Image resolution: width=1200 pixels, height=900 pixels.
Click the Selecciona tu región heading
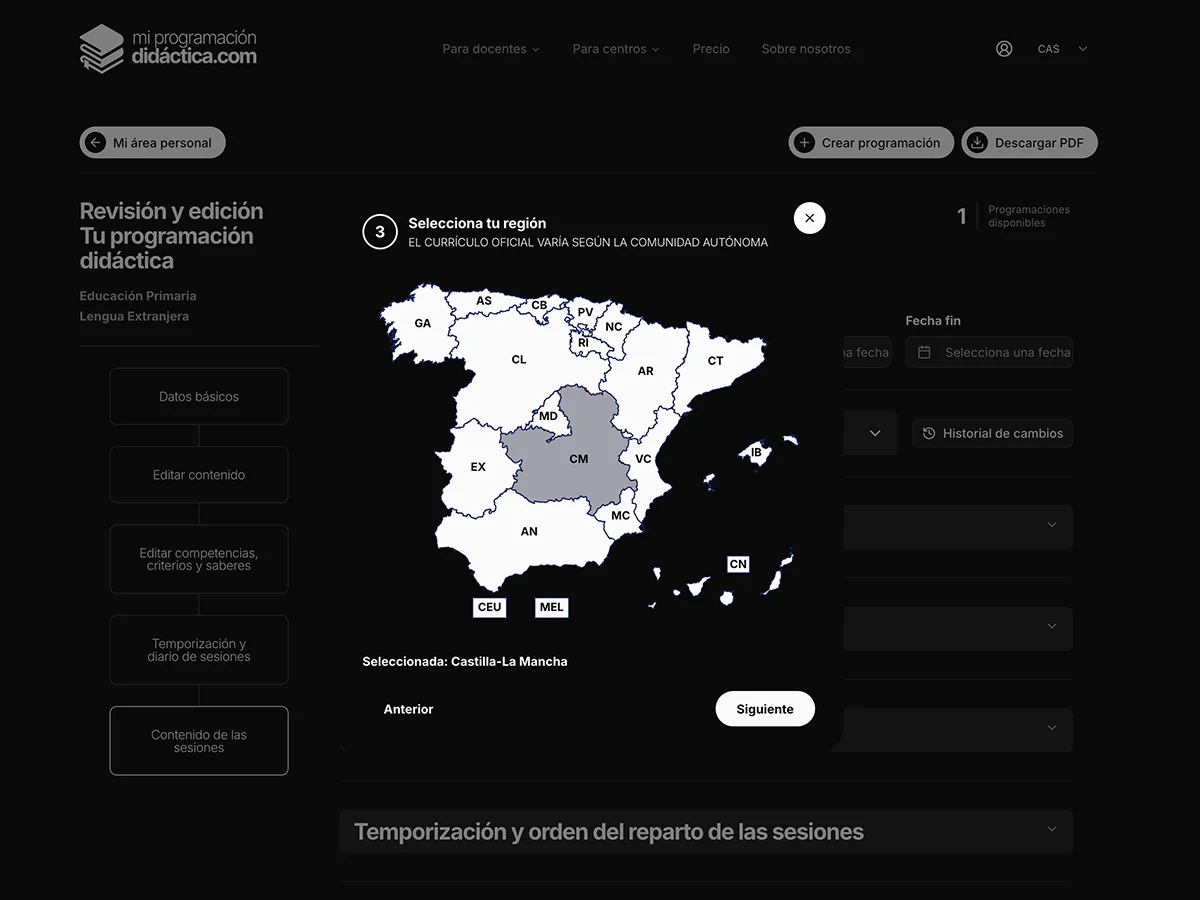[477, 223]
